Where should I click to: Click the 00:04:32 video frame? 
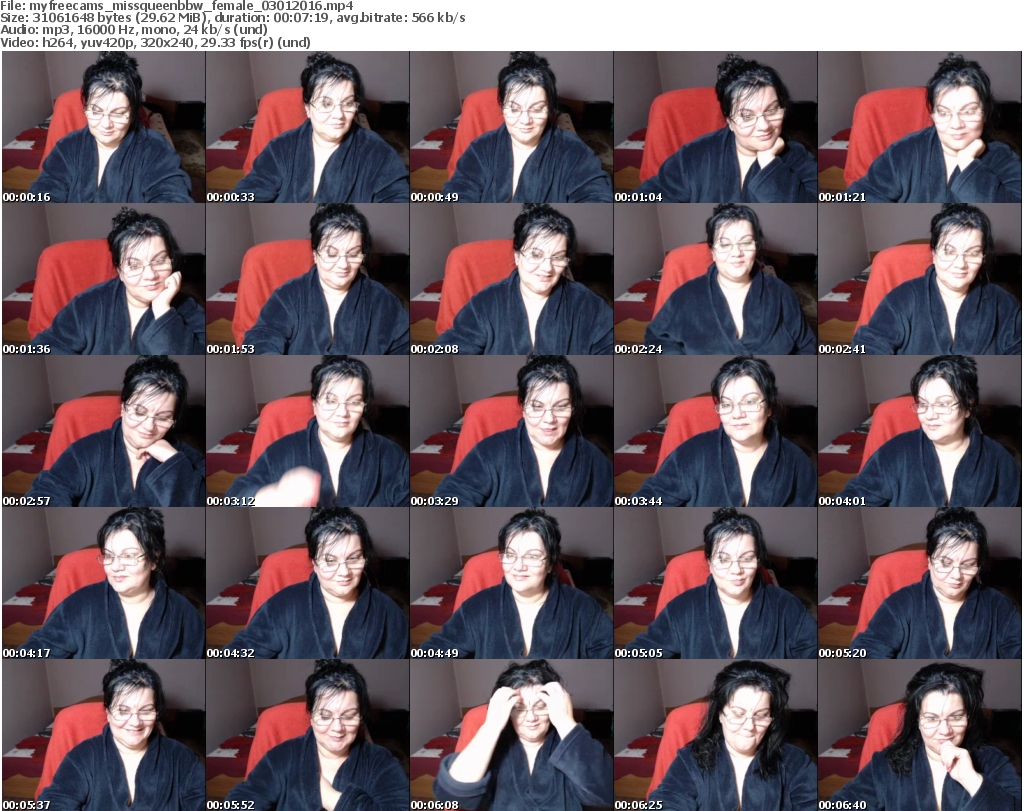(x=308, y=583)
